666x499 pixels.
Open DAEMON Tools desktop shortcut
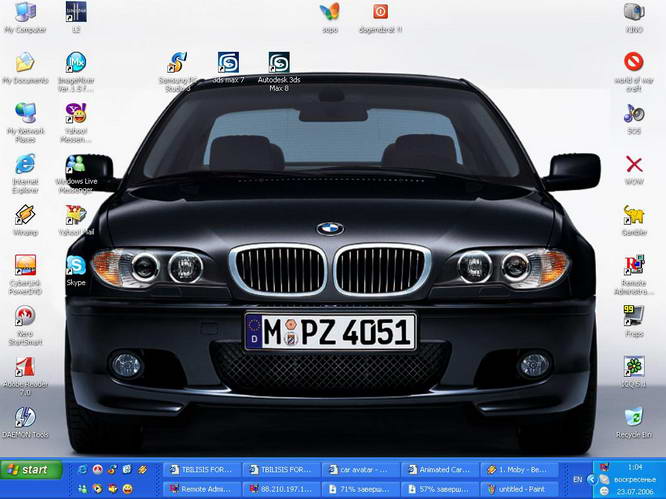(x=25, y=422)
